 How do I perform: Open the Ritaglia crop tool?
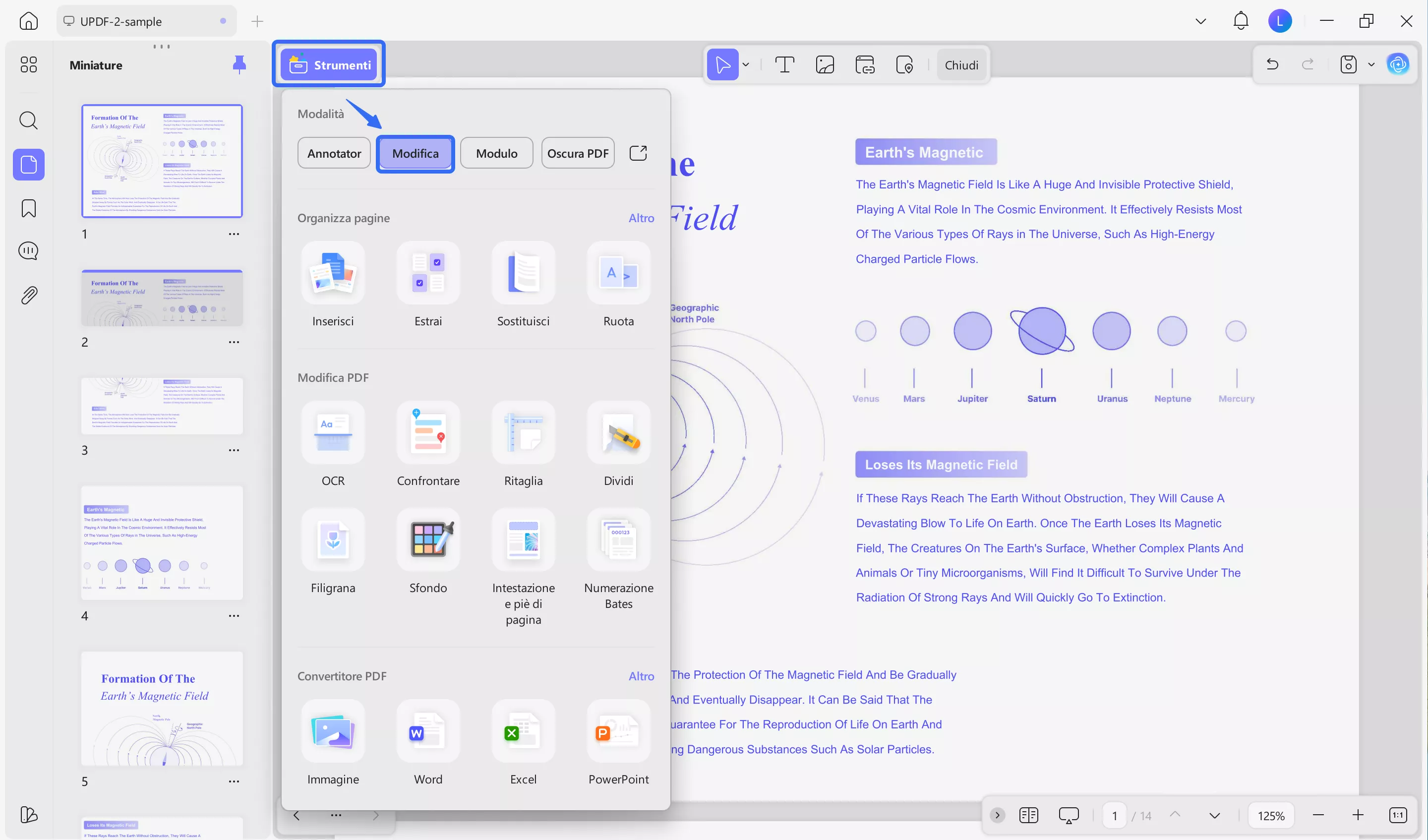click(523, 432)
